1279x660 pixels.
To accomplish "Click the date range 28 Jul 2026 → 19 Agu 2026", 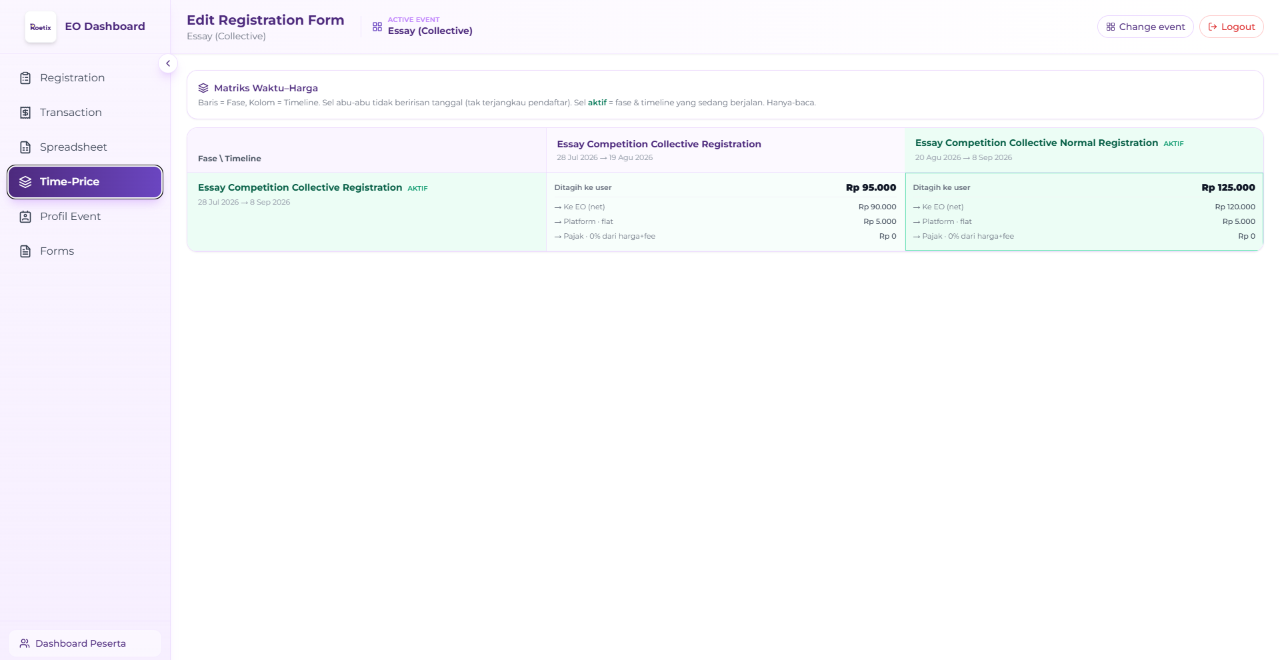I will [605, 158].
